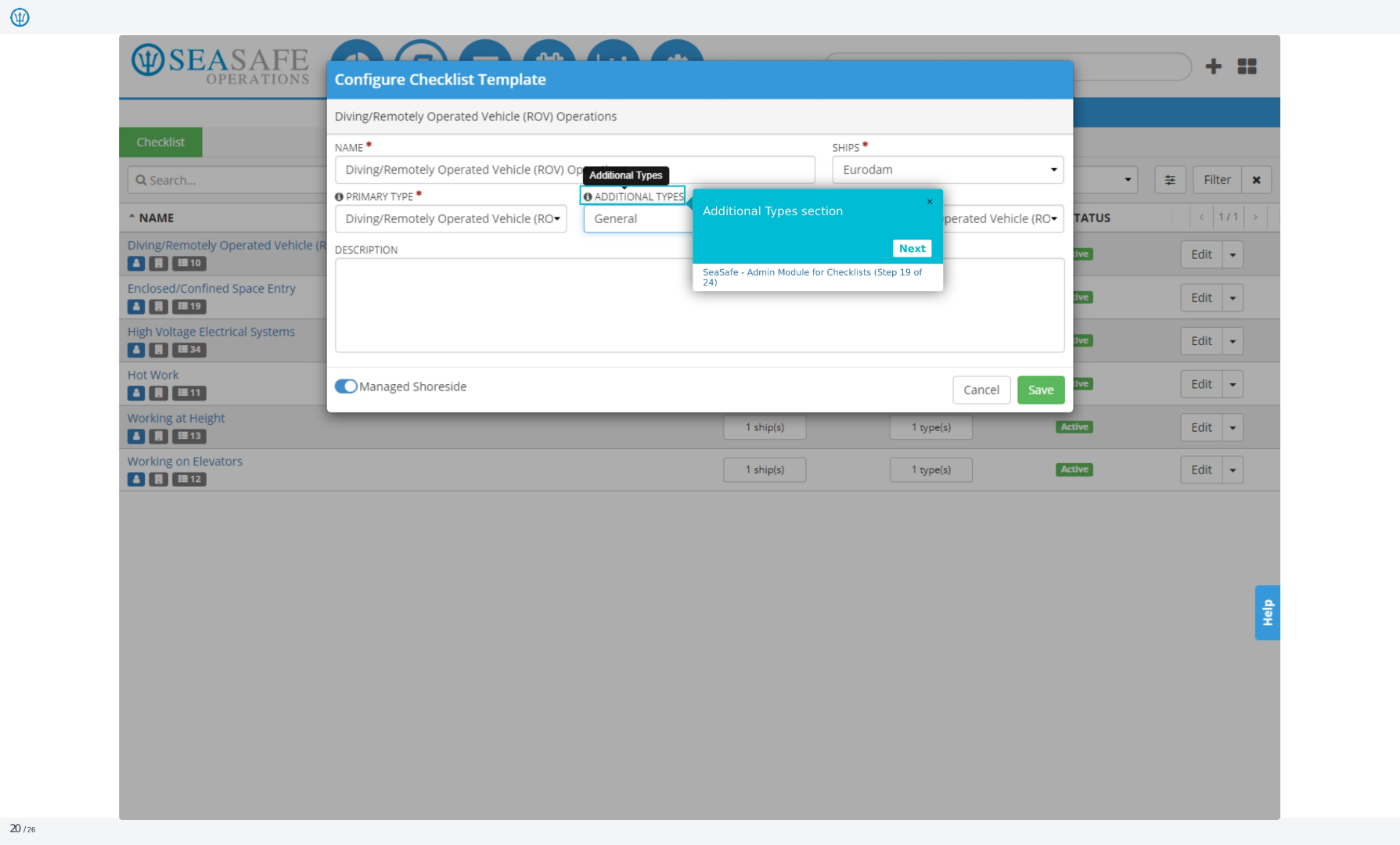Click the building icon under High Voltage Electrical Systems

pos(158,350)
